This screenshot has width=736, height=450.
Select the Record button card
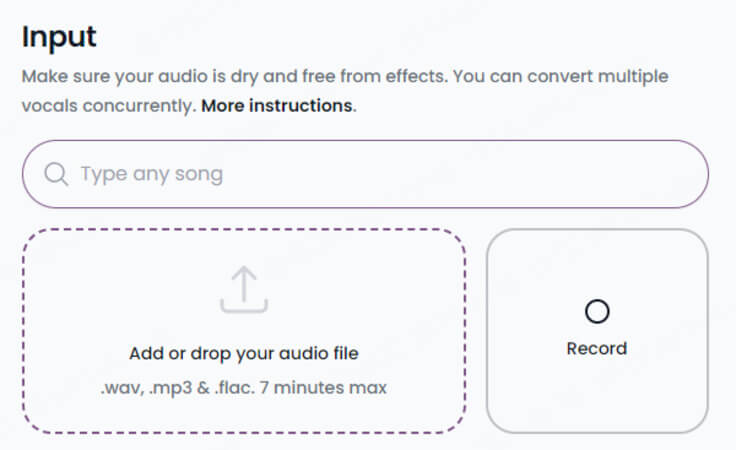597,330
